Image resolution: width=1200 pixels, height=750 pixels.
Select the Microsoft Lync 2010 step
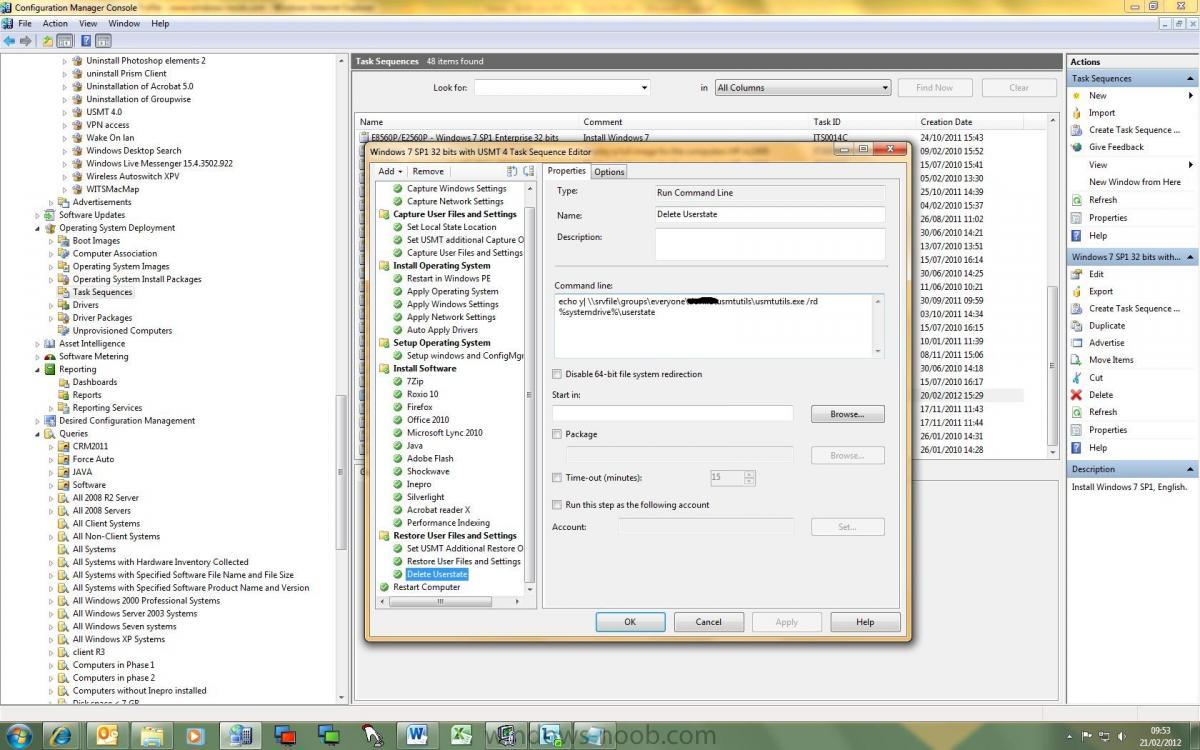[444, 433]
